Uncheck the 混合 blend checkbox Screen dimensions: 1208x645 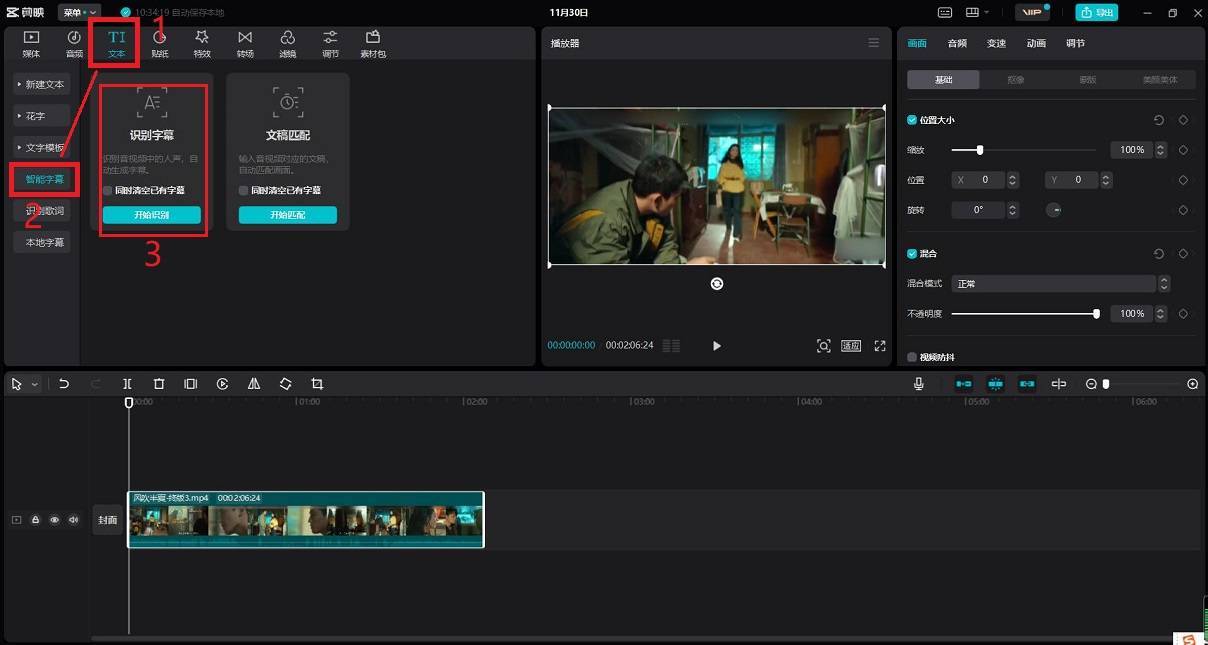(912, 254)
